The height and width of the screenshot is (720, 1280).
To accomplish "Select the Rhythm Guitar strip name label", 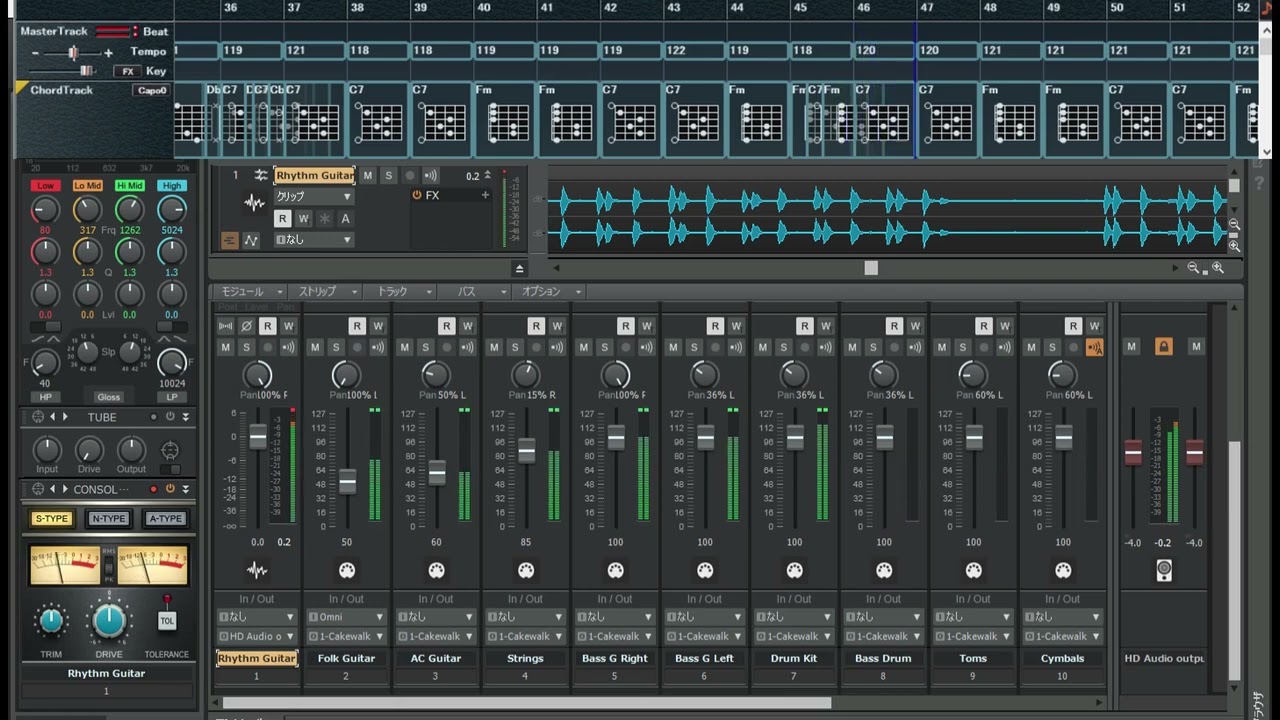I will [257, 658].
